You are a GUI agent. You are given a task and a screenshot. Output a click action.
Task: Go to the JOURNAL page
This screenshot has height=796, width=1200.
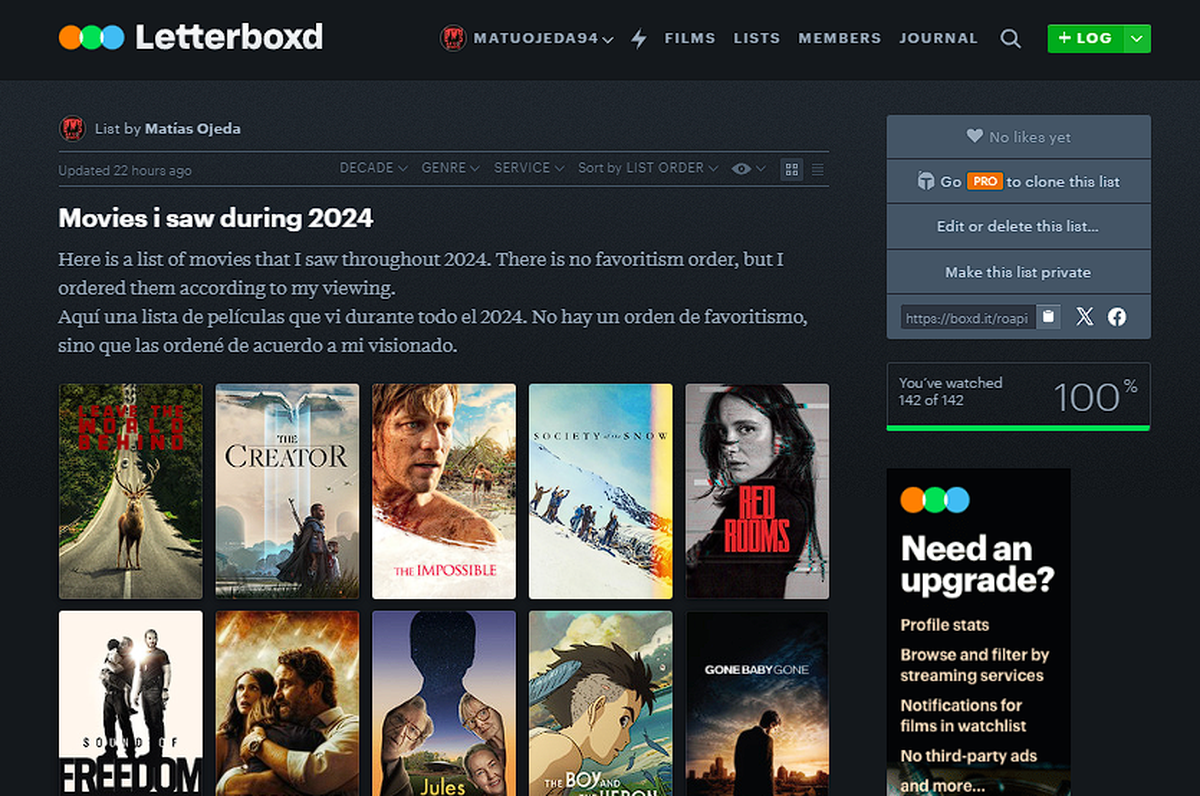pos(938,38)
